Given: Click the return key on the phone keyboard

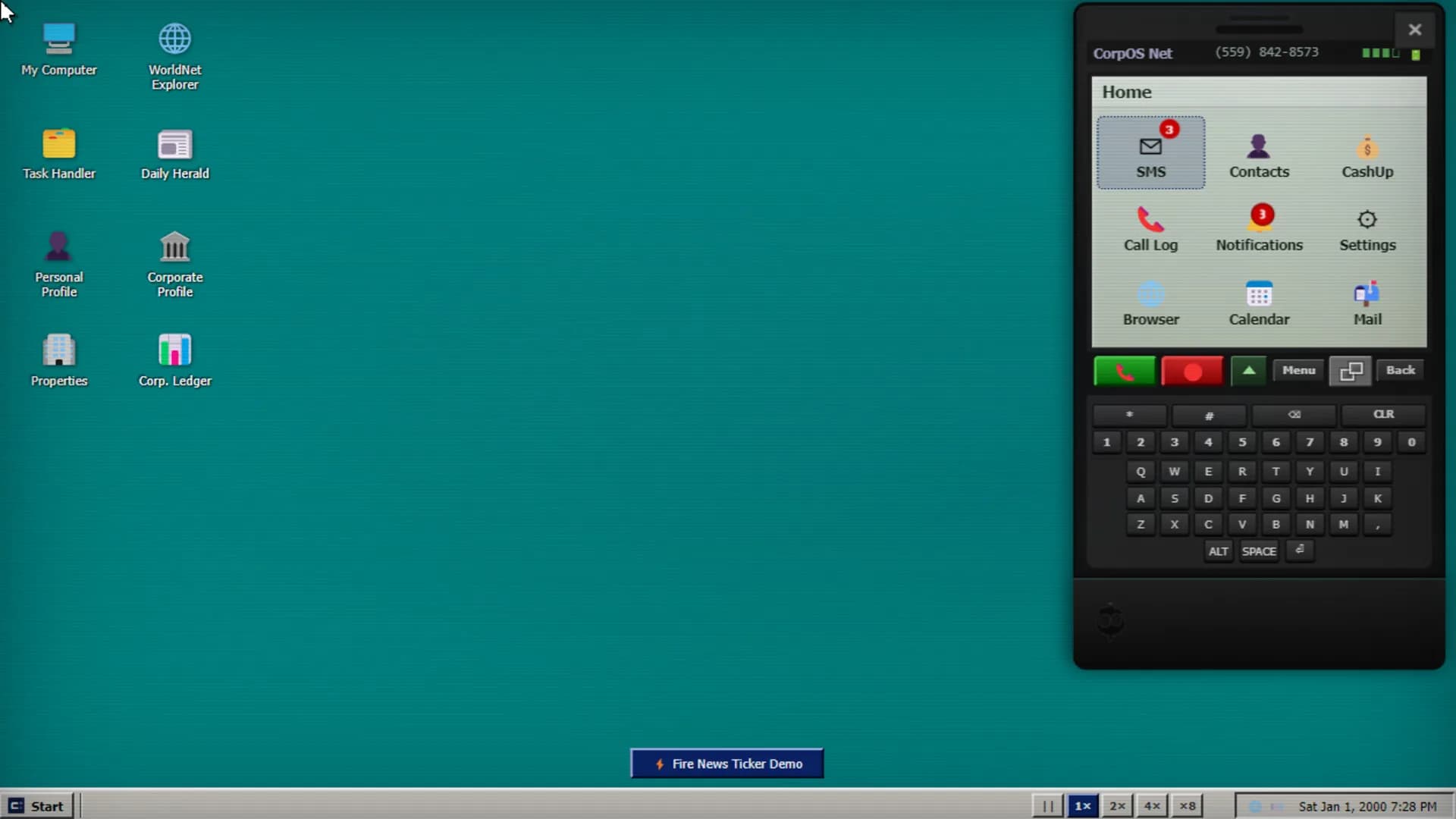Looking at the screenshot, I should pyautogui.click(x=1300, y=551).
